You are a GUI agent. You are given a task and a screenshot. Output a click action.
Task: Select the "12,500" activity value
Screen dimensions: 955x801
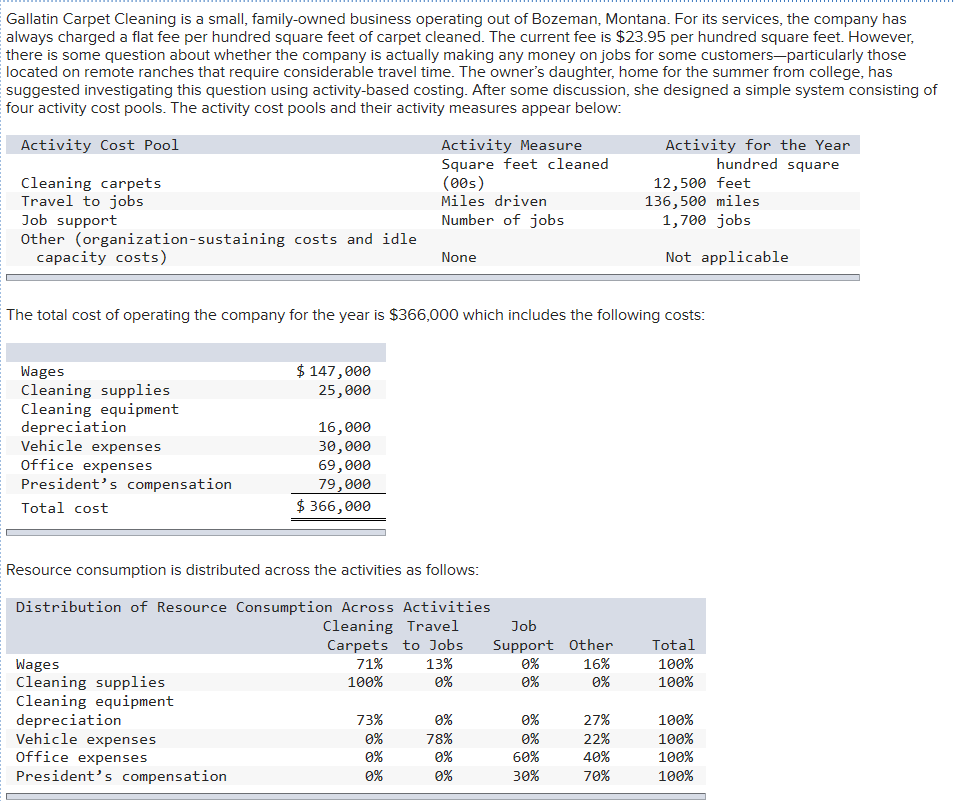pyautogui.click(x=680, y=183)
